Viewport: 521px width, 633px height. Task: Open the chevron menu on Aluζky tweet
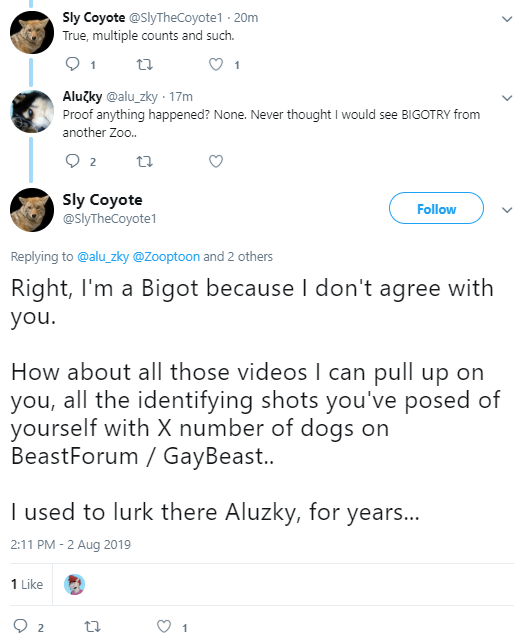tap(507, 98)
